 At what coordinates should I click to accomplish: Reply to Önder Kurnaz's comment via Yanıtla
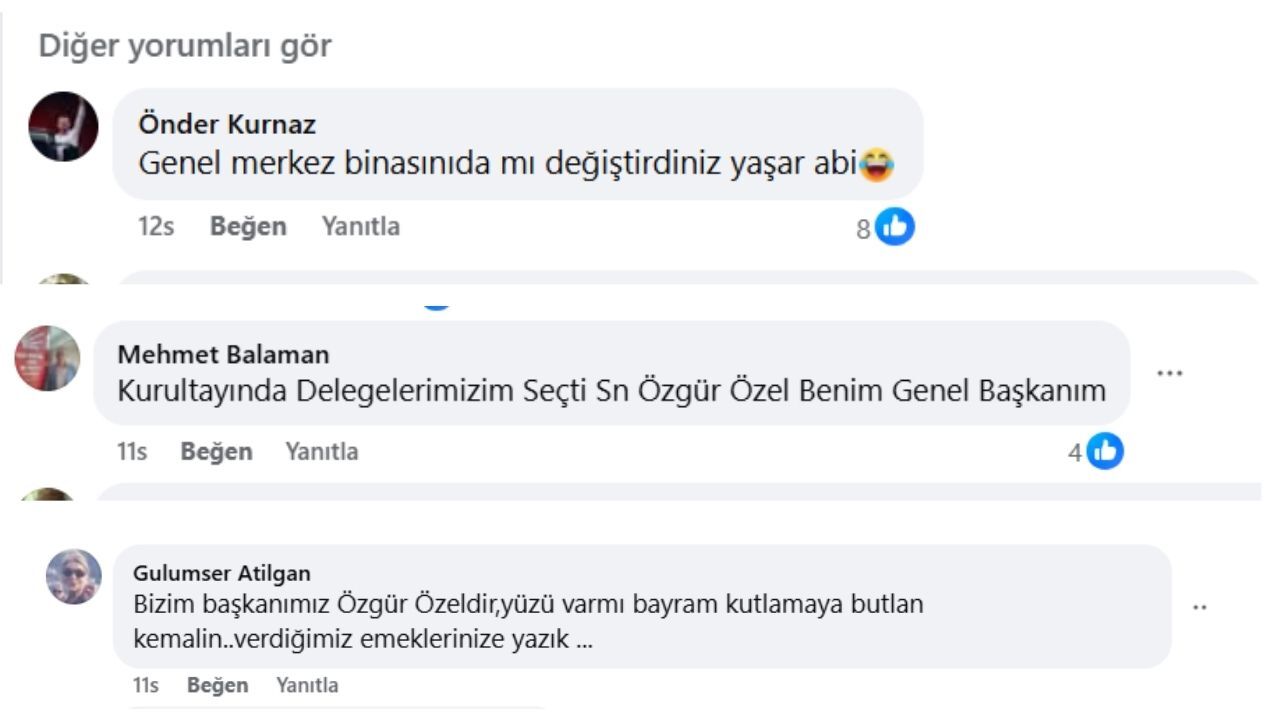pyautogui.click(x=361, y=227)
